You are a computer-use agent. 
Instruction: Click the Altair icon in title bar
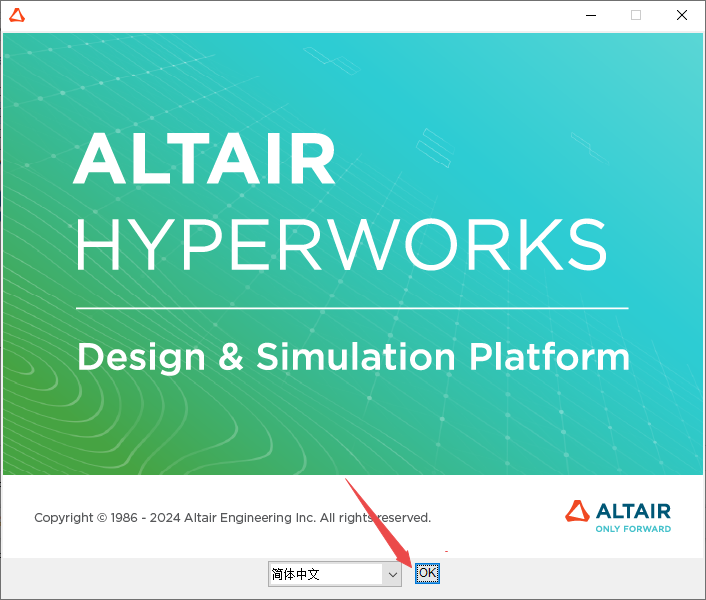16,15
